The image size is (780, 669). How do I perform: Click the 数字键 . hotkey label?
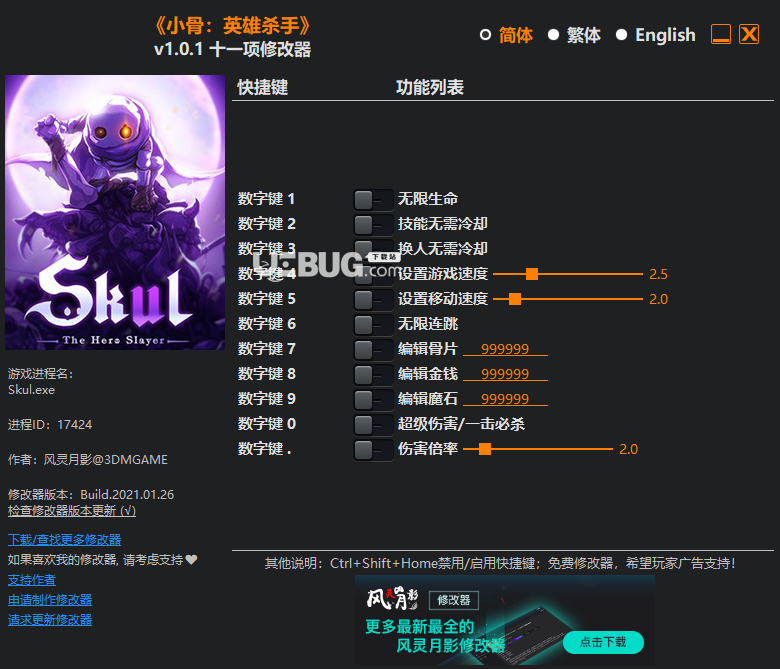265,449
